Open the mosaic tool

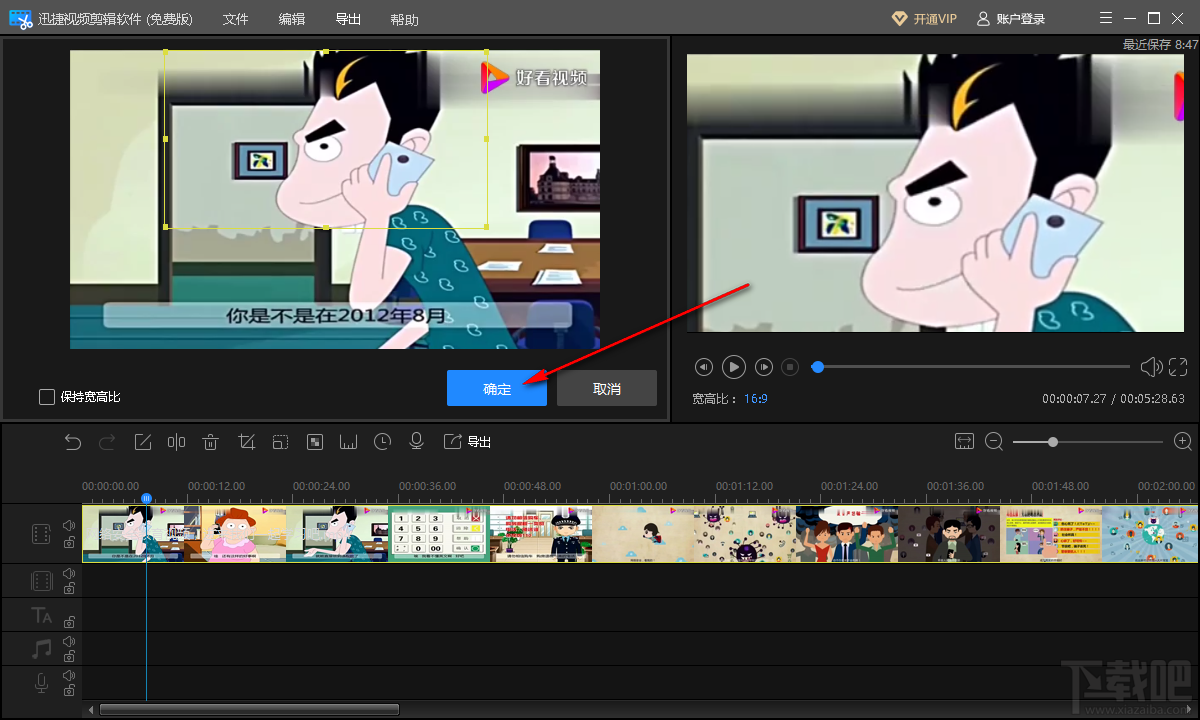(x=315, y=442)
